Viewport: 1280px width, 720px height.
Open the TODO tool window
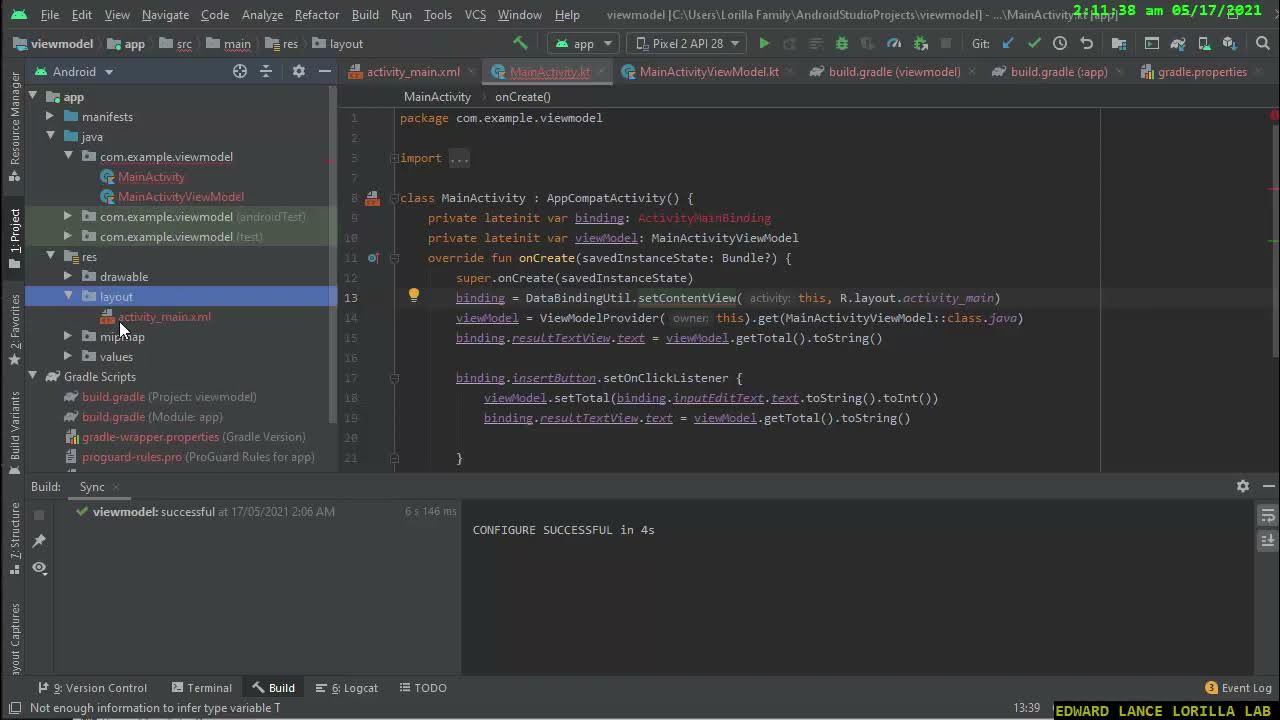click(422, 688)
